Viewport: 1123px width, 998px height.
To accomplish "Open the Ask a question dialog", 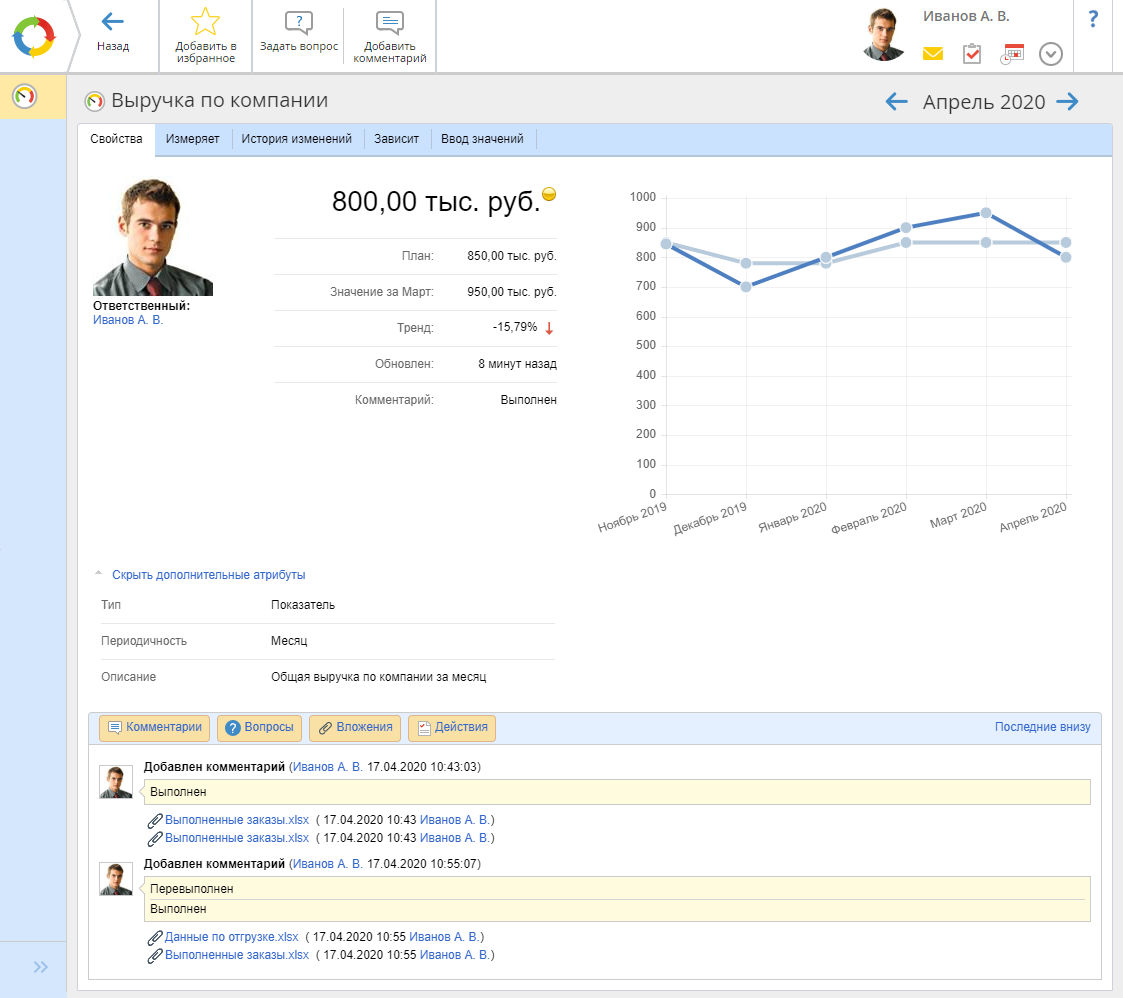I will 298,24.
